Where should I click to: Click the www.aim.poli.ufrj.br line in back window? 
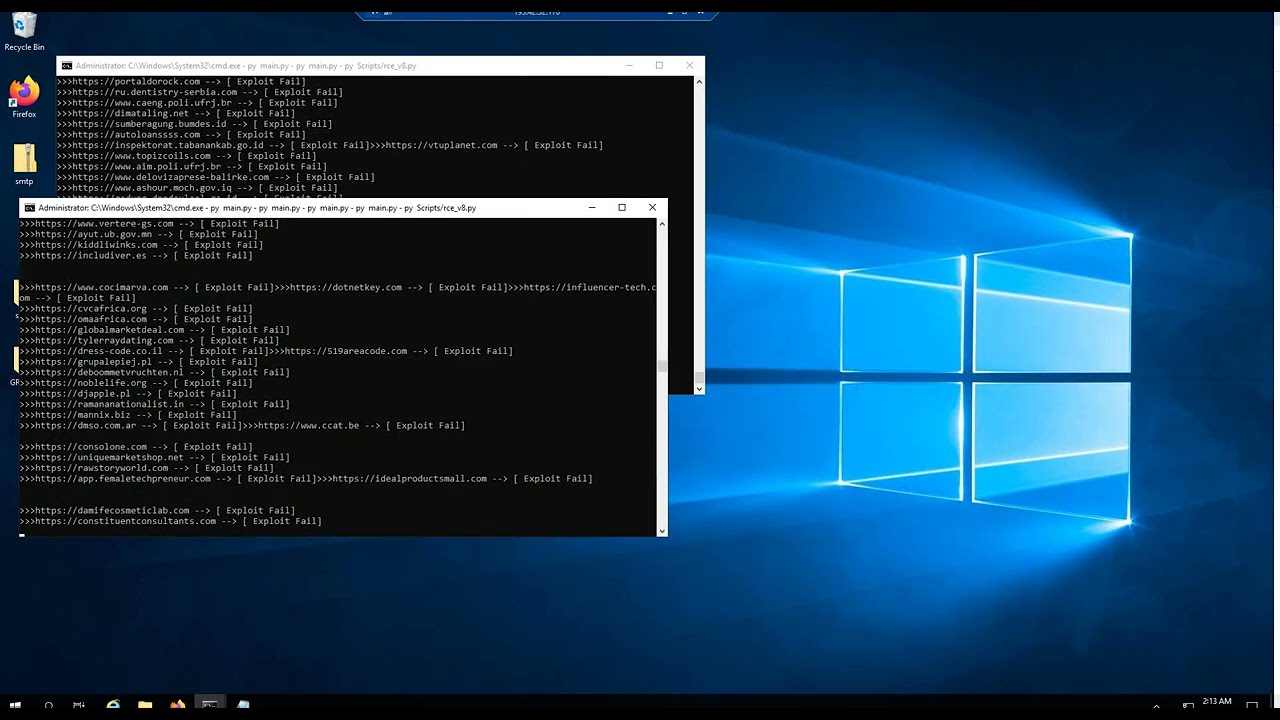click(x=192, y=166)
